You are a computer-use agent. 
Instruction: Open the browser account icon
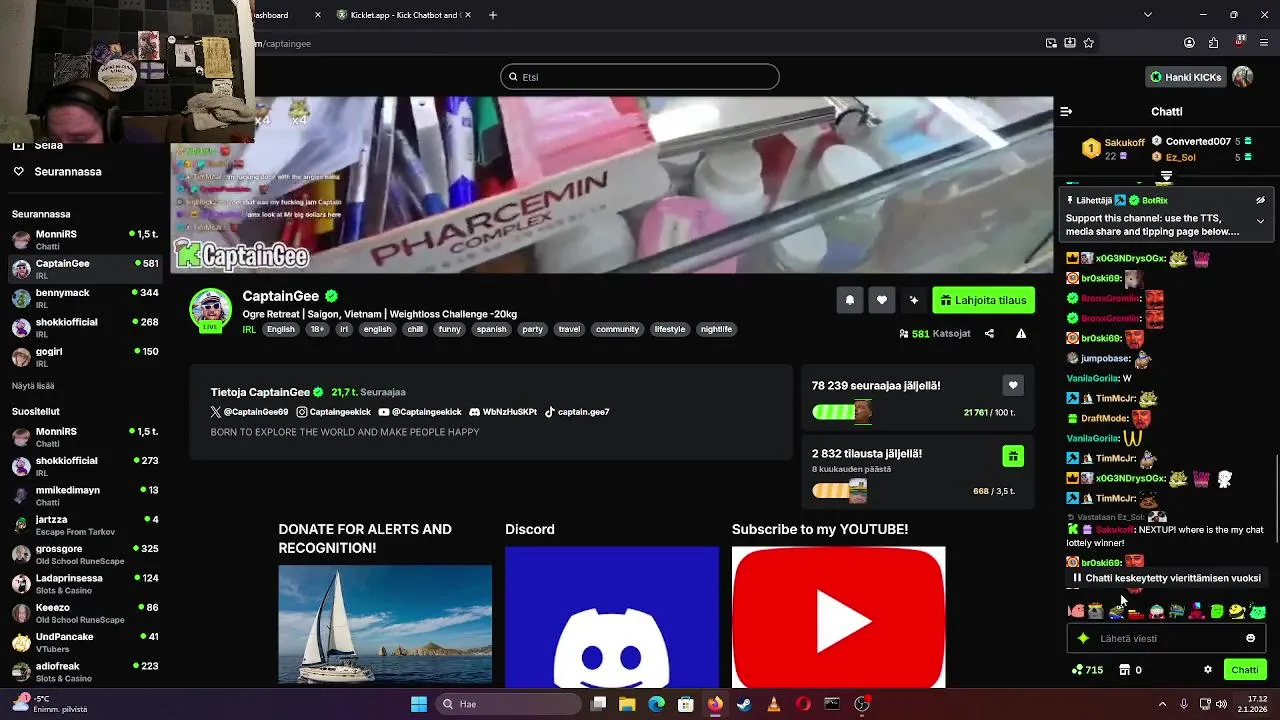[x=1189, y=43]
